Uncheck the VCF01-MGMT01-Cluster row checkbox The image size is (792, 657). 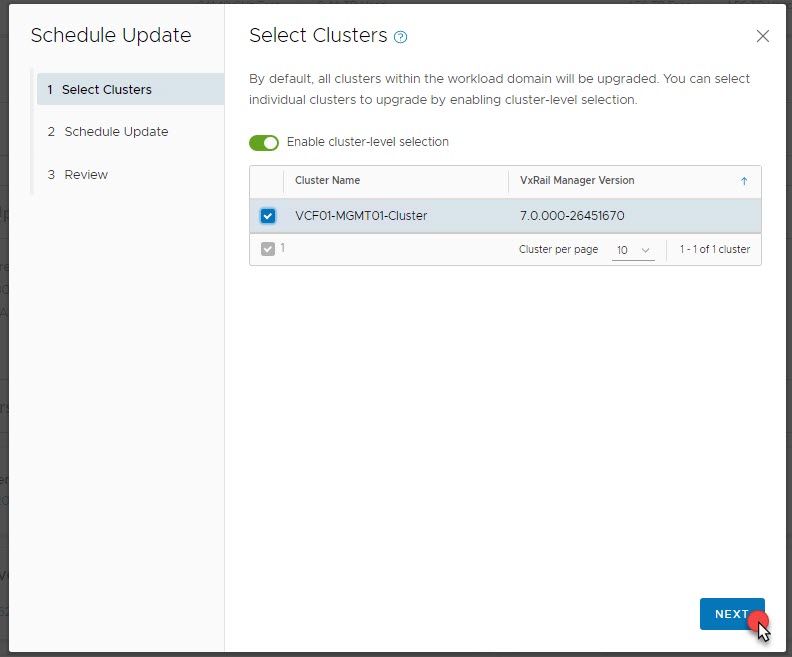tap(268, 216)
